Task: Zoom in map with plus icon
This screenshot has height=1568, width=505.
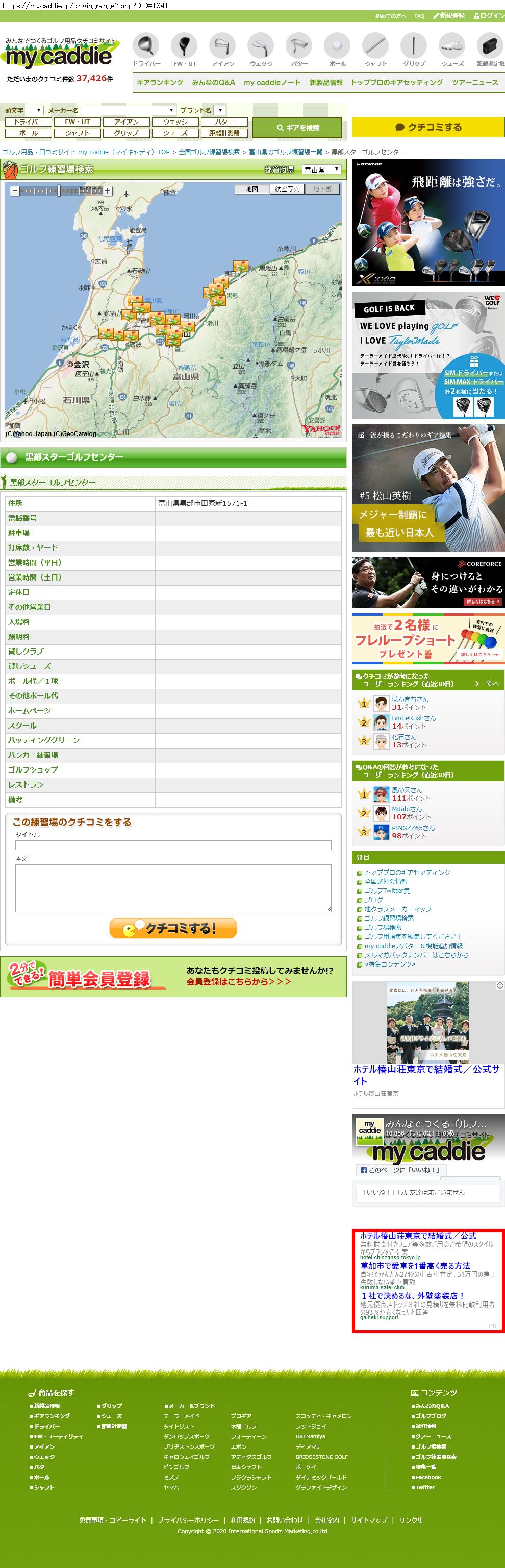Action: [x=108, y=191]
